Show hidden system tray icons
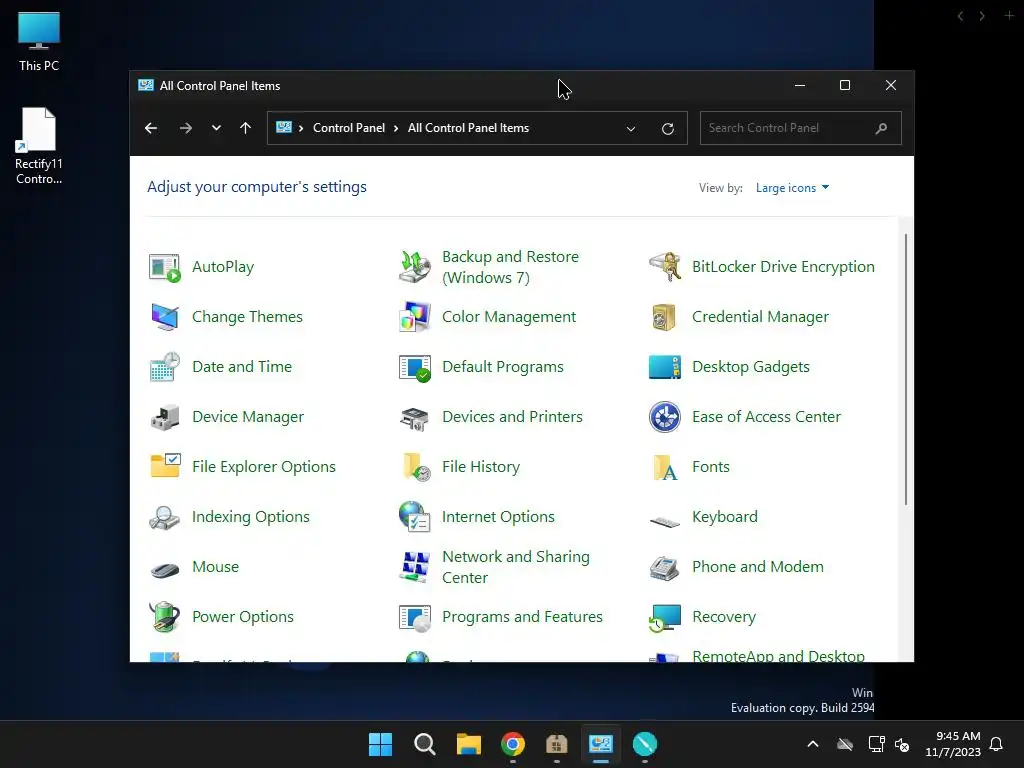 coord(813,744)
